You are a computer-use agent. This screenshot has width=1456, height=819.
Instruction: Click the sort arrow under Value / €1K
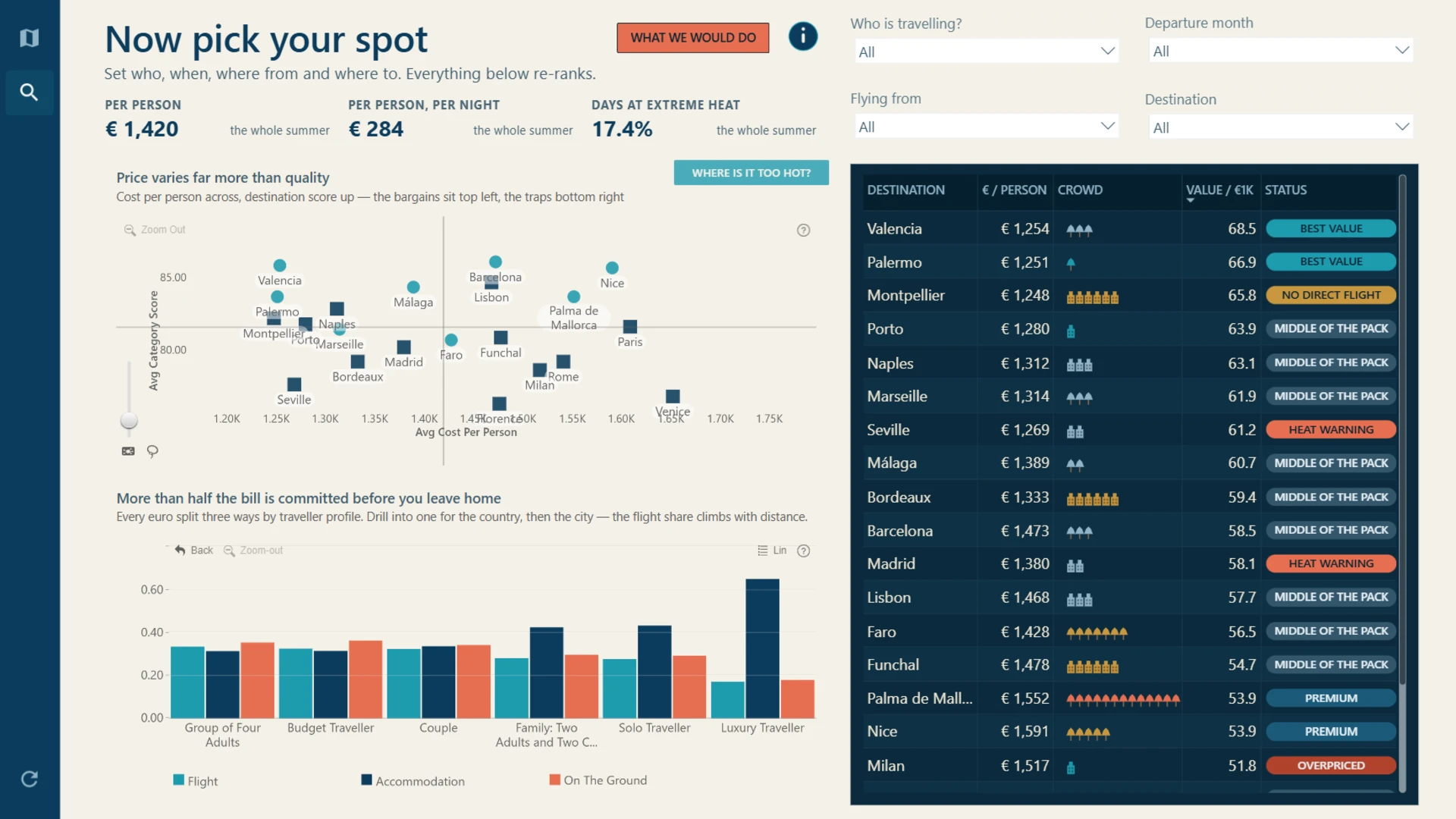(1190, 200)
